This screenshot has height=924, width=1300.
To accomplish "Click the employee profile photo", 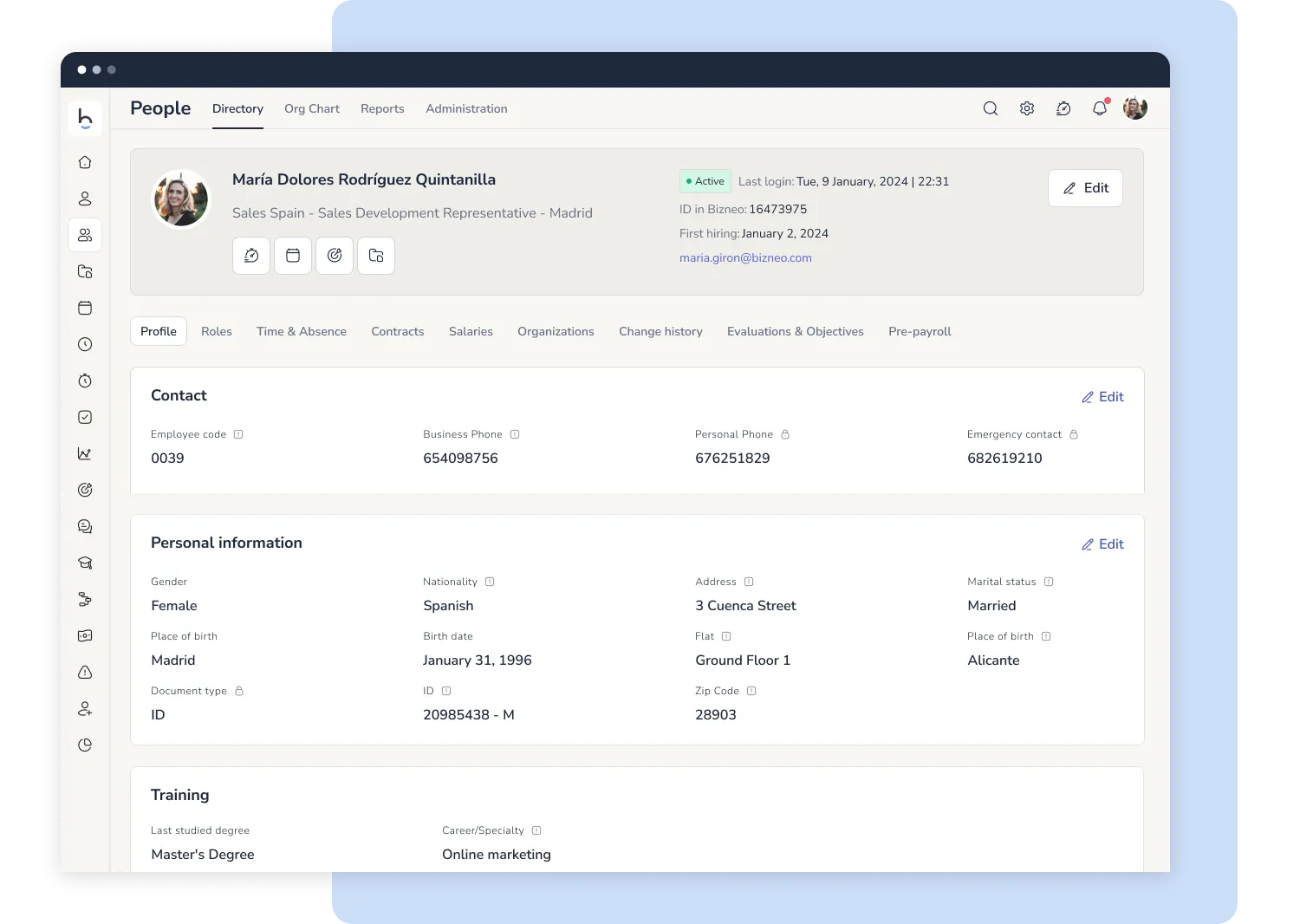I will tap(181, 198).
